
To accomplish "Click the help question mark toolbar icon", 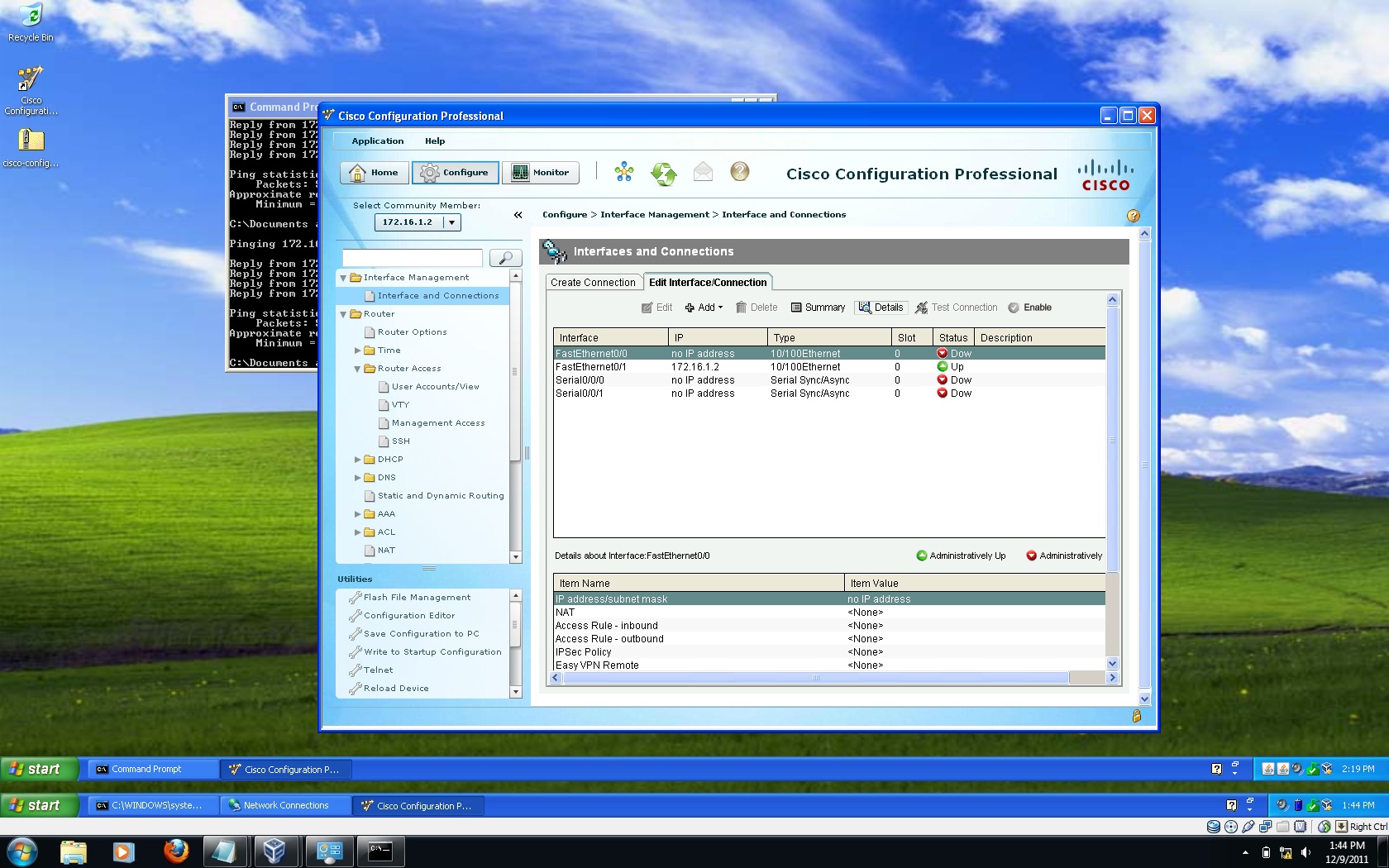I will point(740,171).
